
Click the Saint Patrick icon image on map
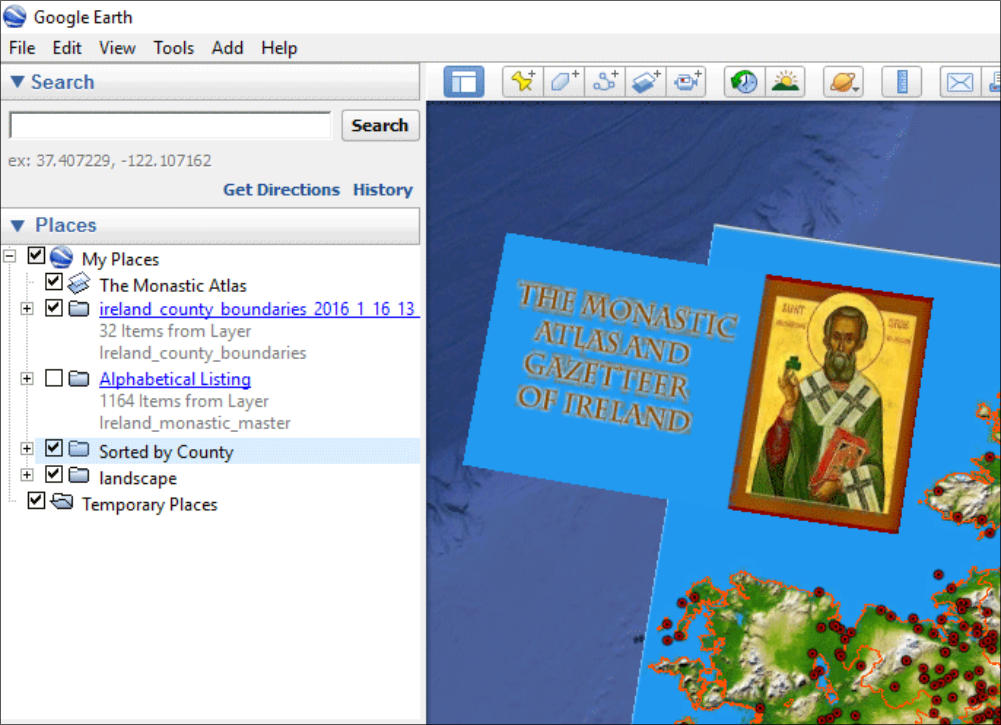click(x=831, y=404)
